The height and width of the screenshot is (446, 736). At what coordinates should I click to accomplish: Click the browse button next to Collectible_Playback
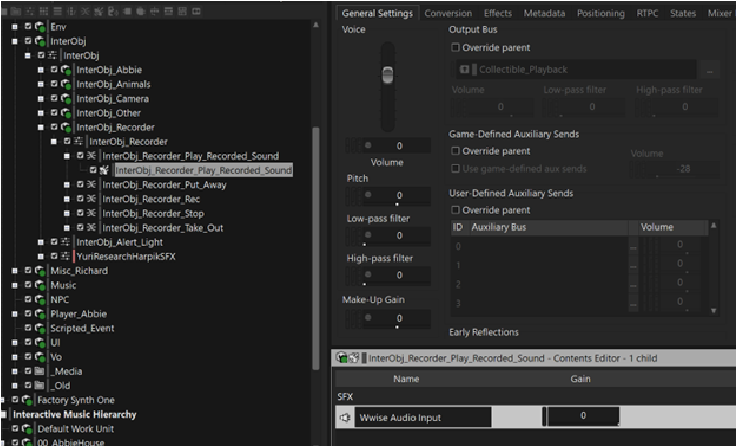[710, 70]
